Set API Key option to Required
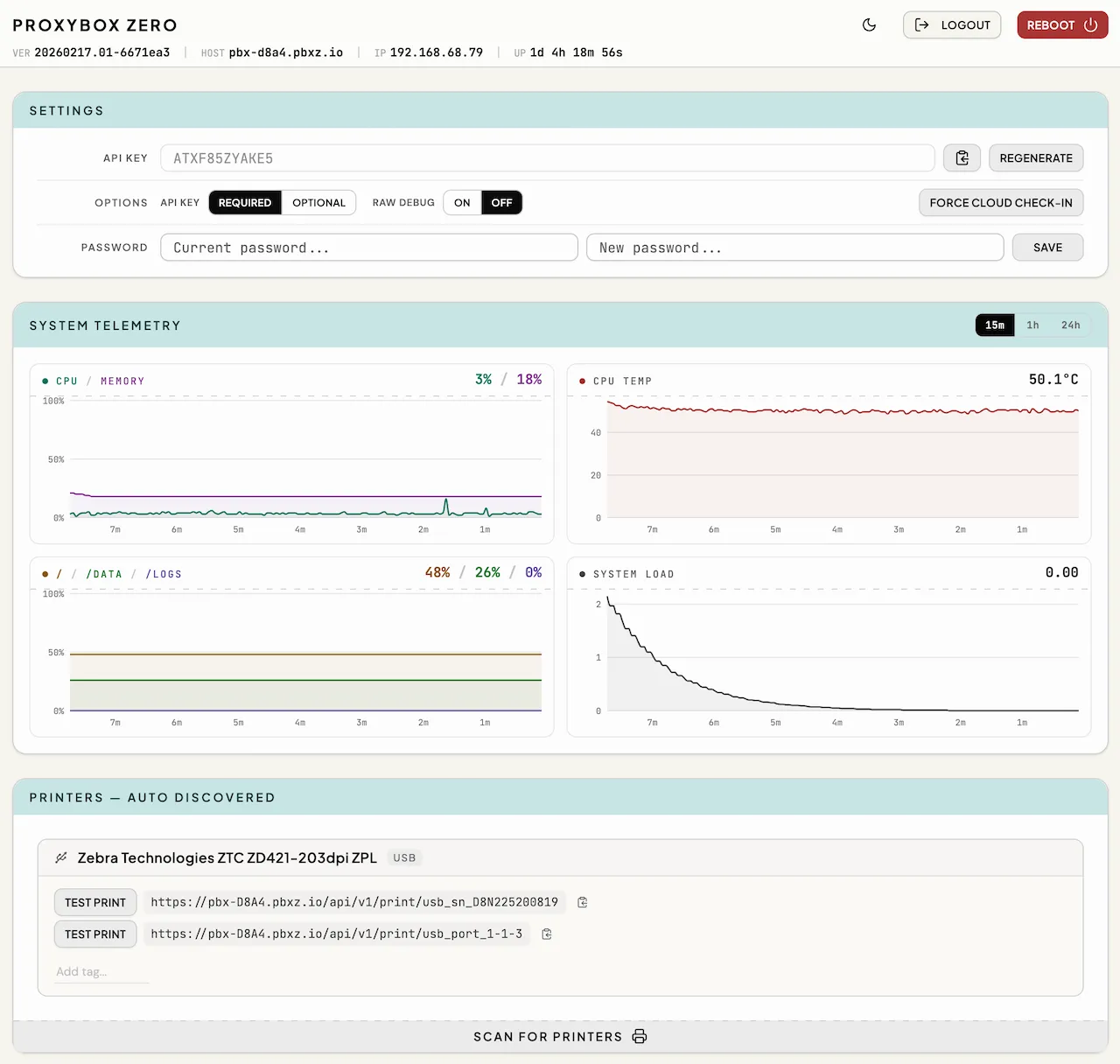Image resolution: width=1120 pixels, height=1064 pixels. pyautogui.click(x=245, y=202)
